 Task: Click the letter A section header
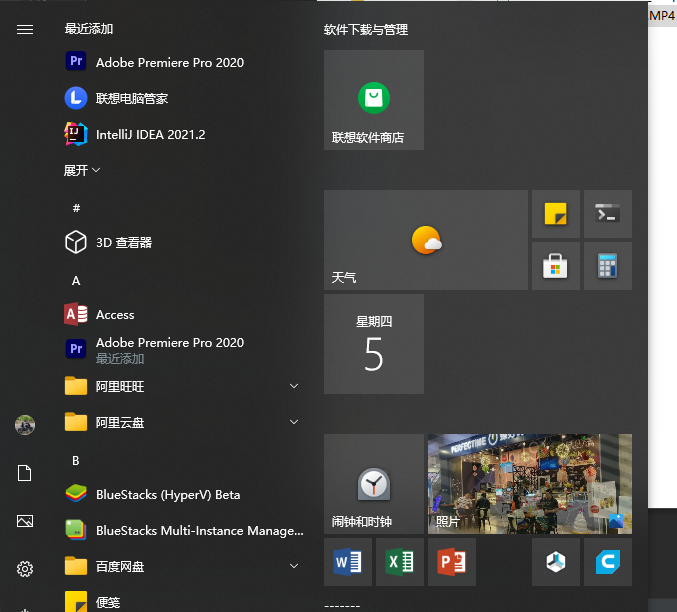pyautogui.click(x=76, y=281)
